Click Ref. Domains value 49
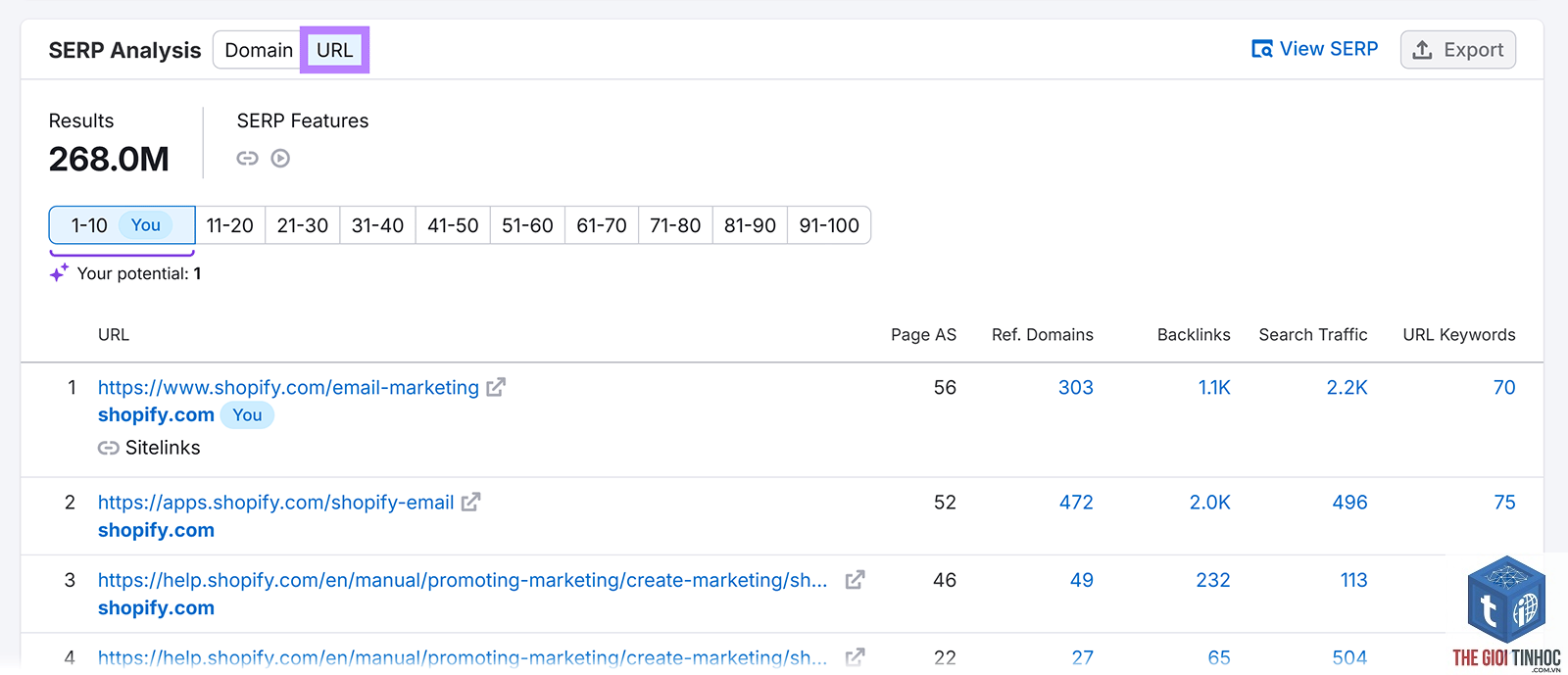1568x675 pixels. (x=1082, y=580)
